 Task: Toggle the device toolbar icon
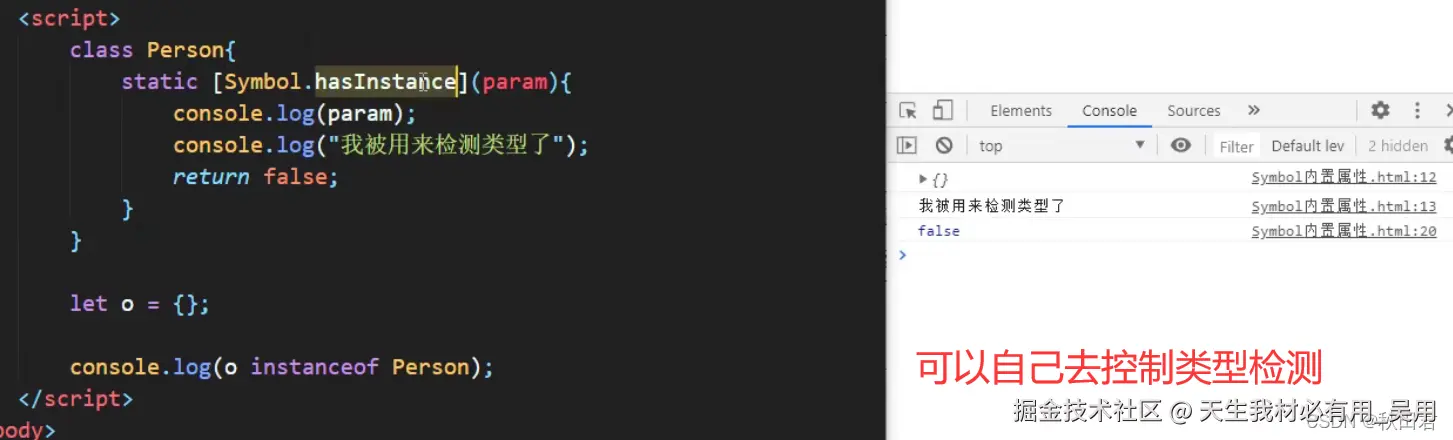942,111
